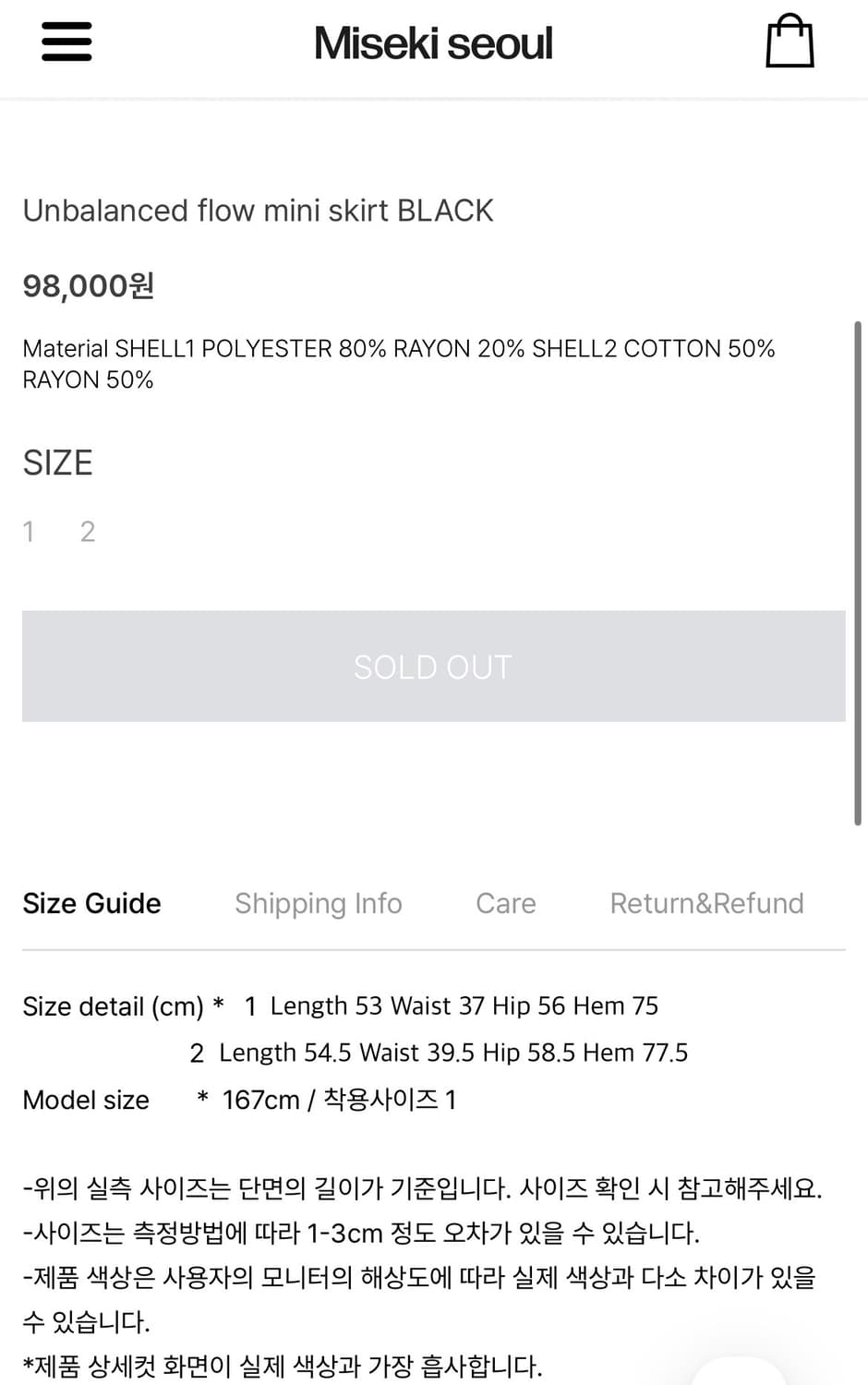Screen dimensions: 868x1385
Task: Select size option 1
Action: pyautogui.click(x=29, y=532)
